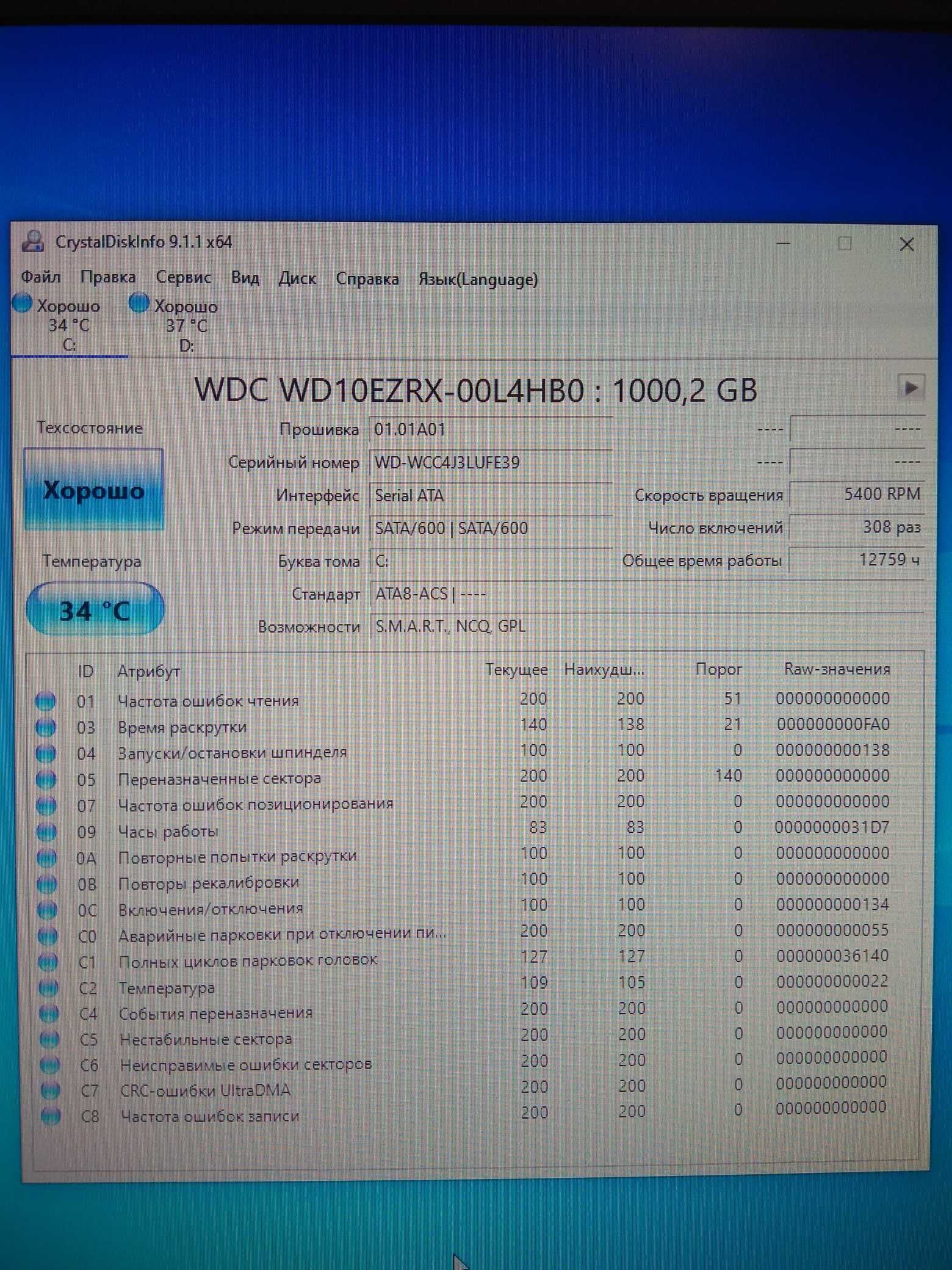Click the status circle for attribute 0C
Screen dimensions: 952x1270
point(48,910)
